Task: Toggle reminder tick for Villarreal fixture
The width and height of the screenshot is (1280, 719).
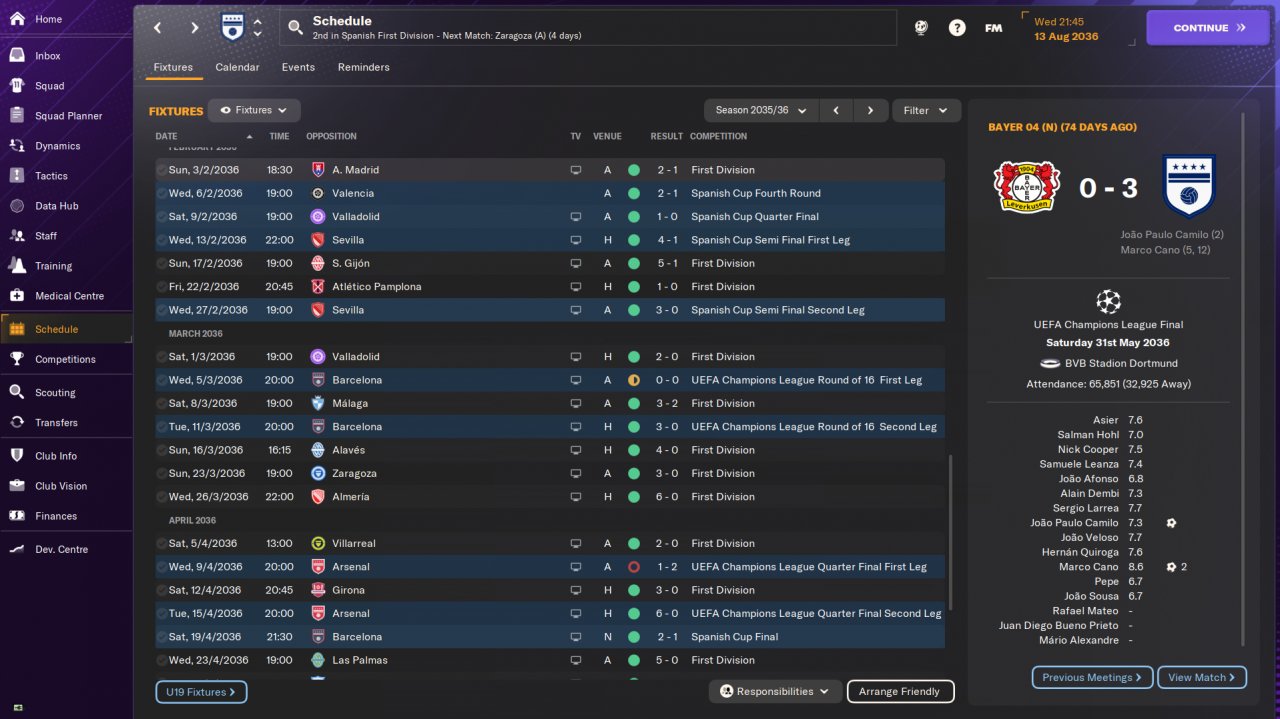Action: pos(162,543)
